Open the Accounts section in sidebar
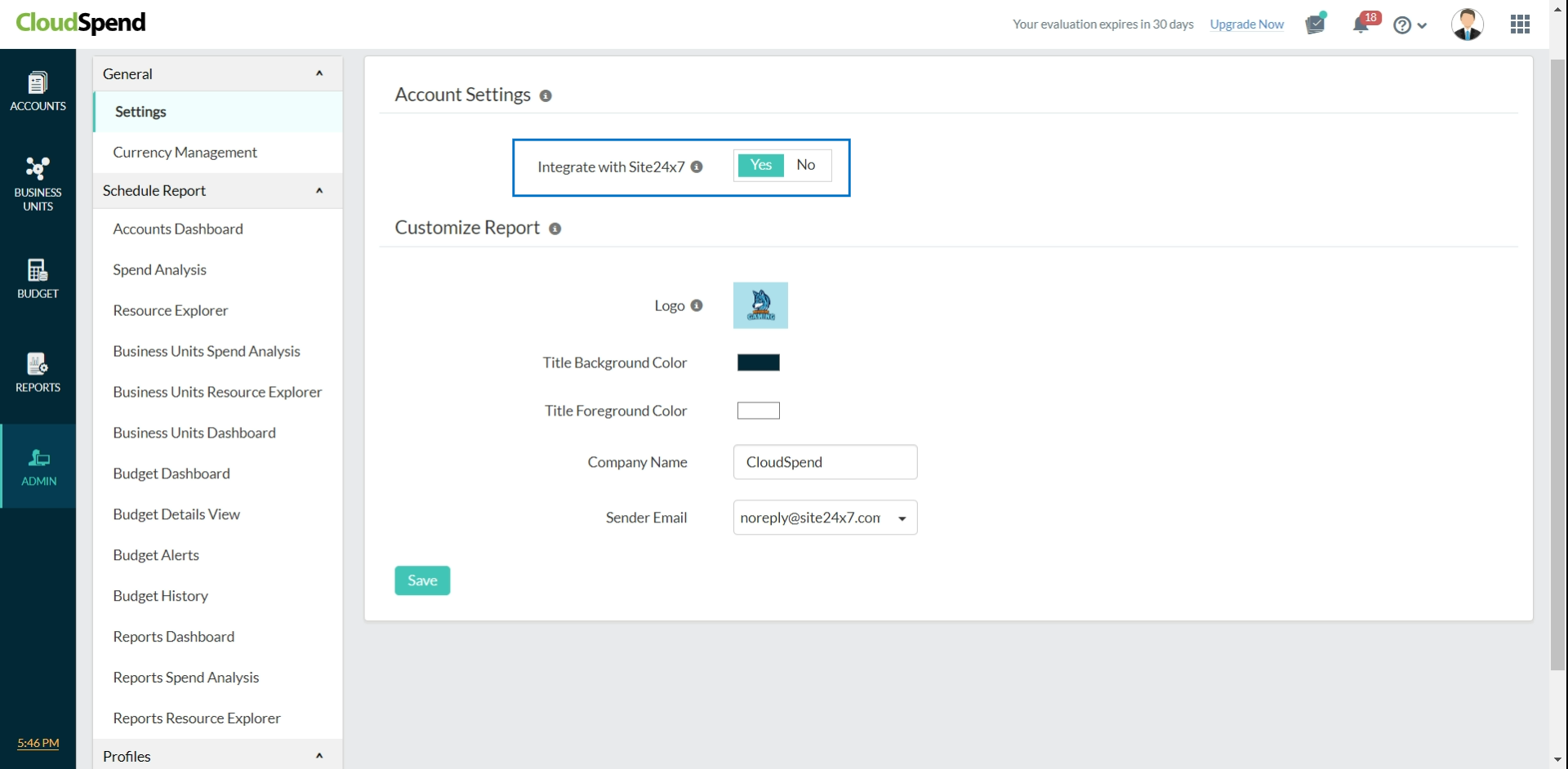The height and width of the screenshot is (769, 1568). 38,92
